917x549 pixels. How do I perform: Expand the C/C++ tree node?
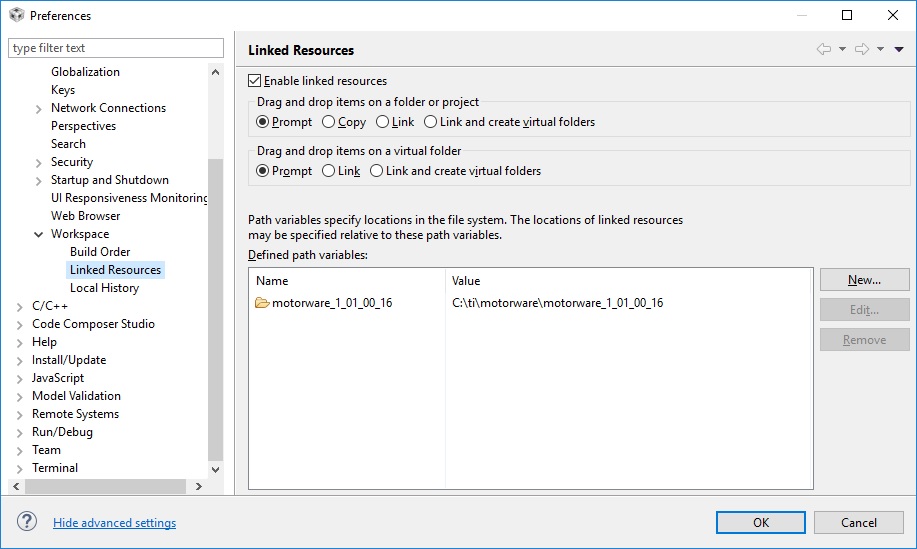click(x=20, y=306)
